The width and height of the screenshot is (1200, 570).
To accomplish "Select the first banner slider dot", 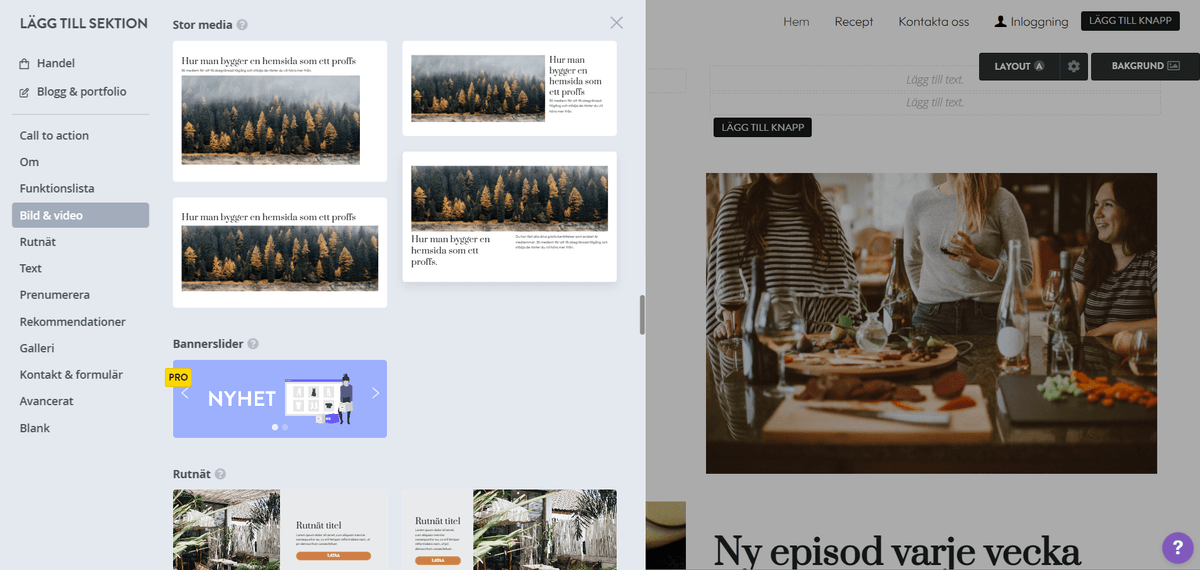I will pyautogui.click(x=275, y=427).
